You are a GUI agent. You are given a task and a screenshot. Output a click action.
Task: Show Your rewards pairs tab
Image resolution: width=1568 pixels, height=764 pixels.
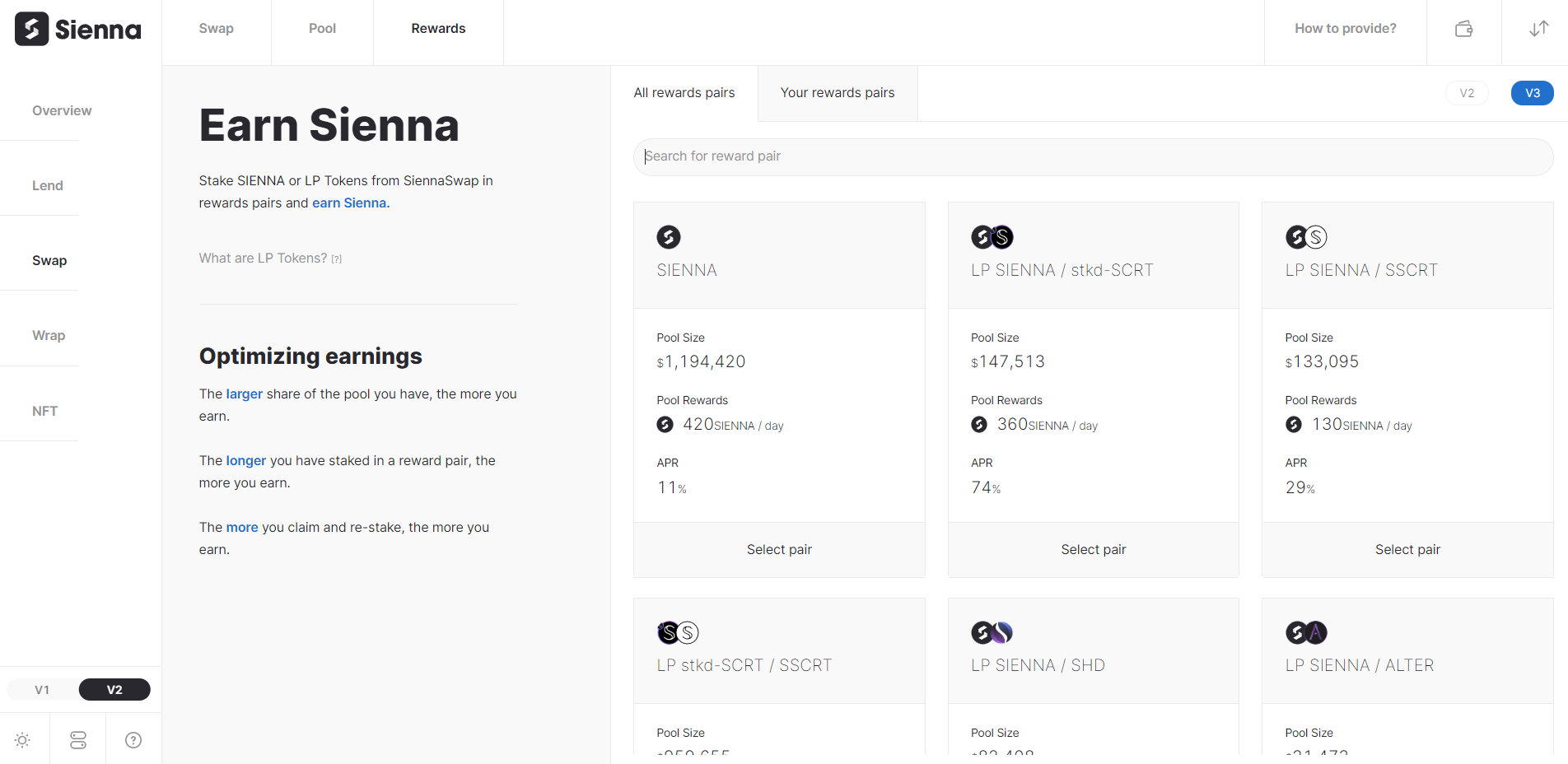tap(838, 93)
